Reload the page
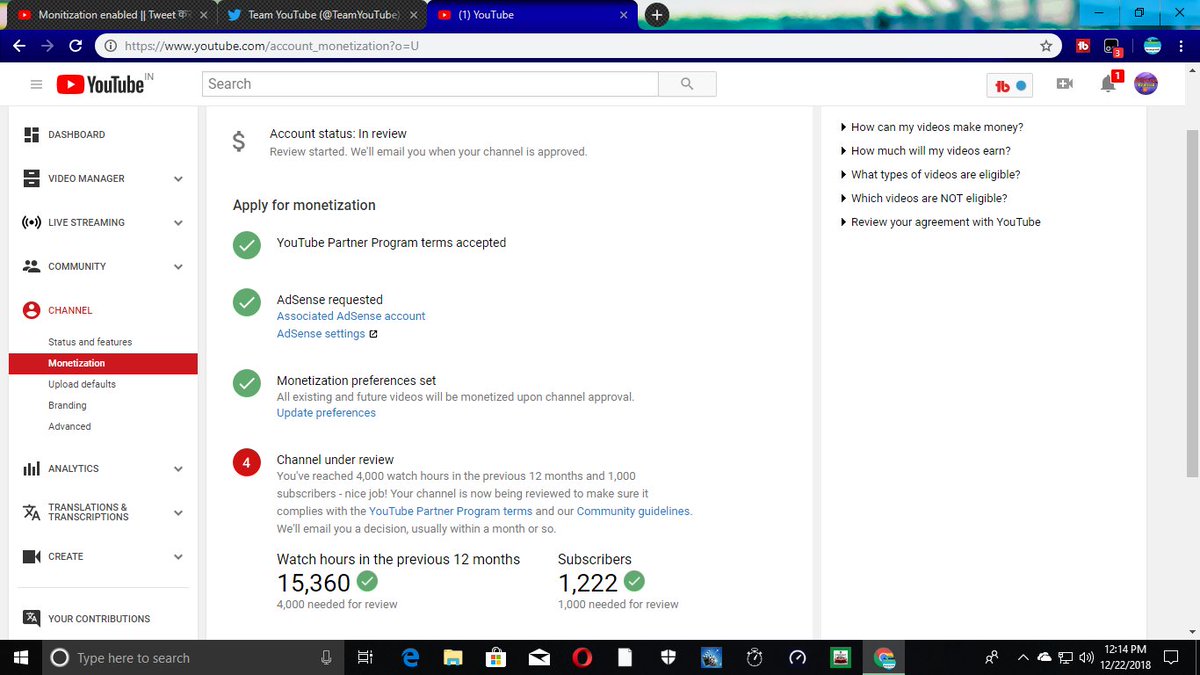The height and width of the screenshot is (675, 1200). click(x=76, y=46)
